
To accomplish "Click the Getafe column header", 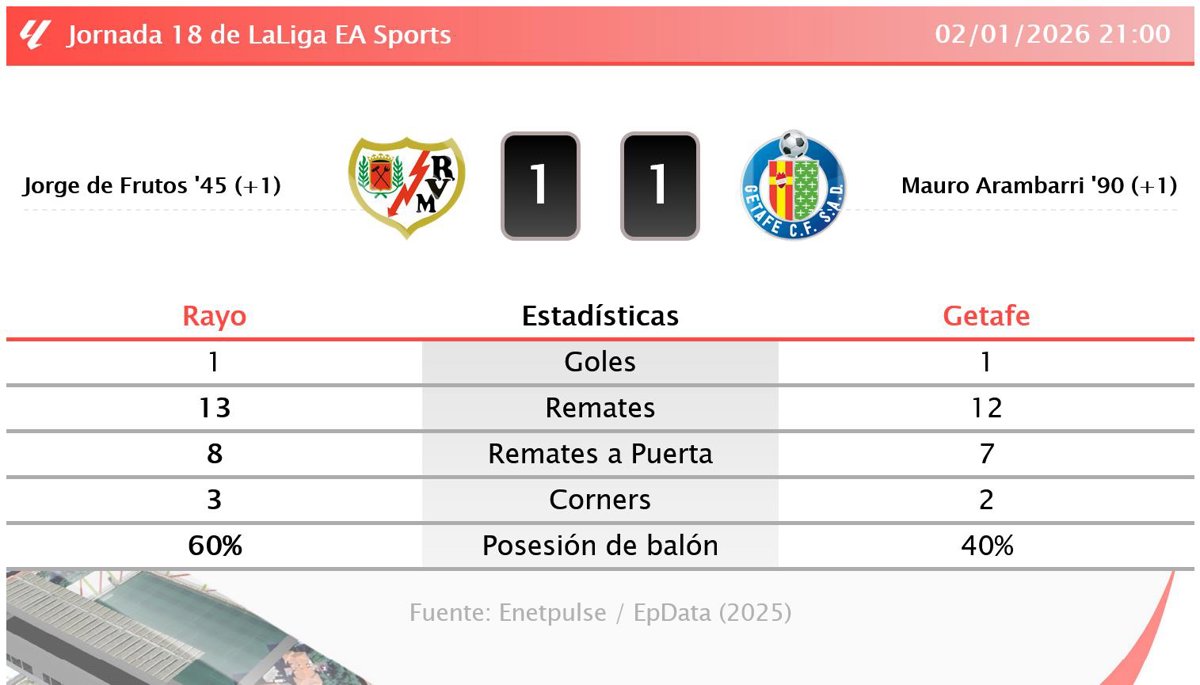I will (x=986, y=316).
